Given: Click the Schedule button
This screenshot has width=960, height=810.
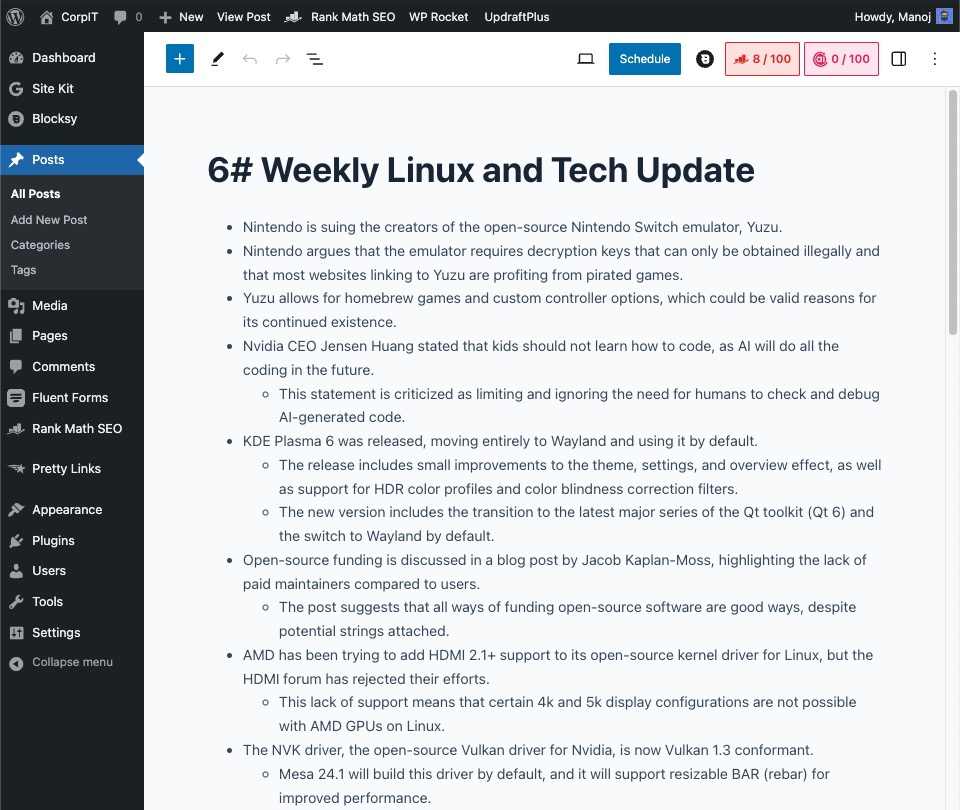Looking at the screenshot, I should [644, 59].
